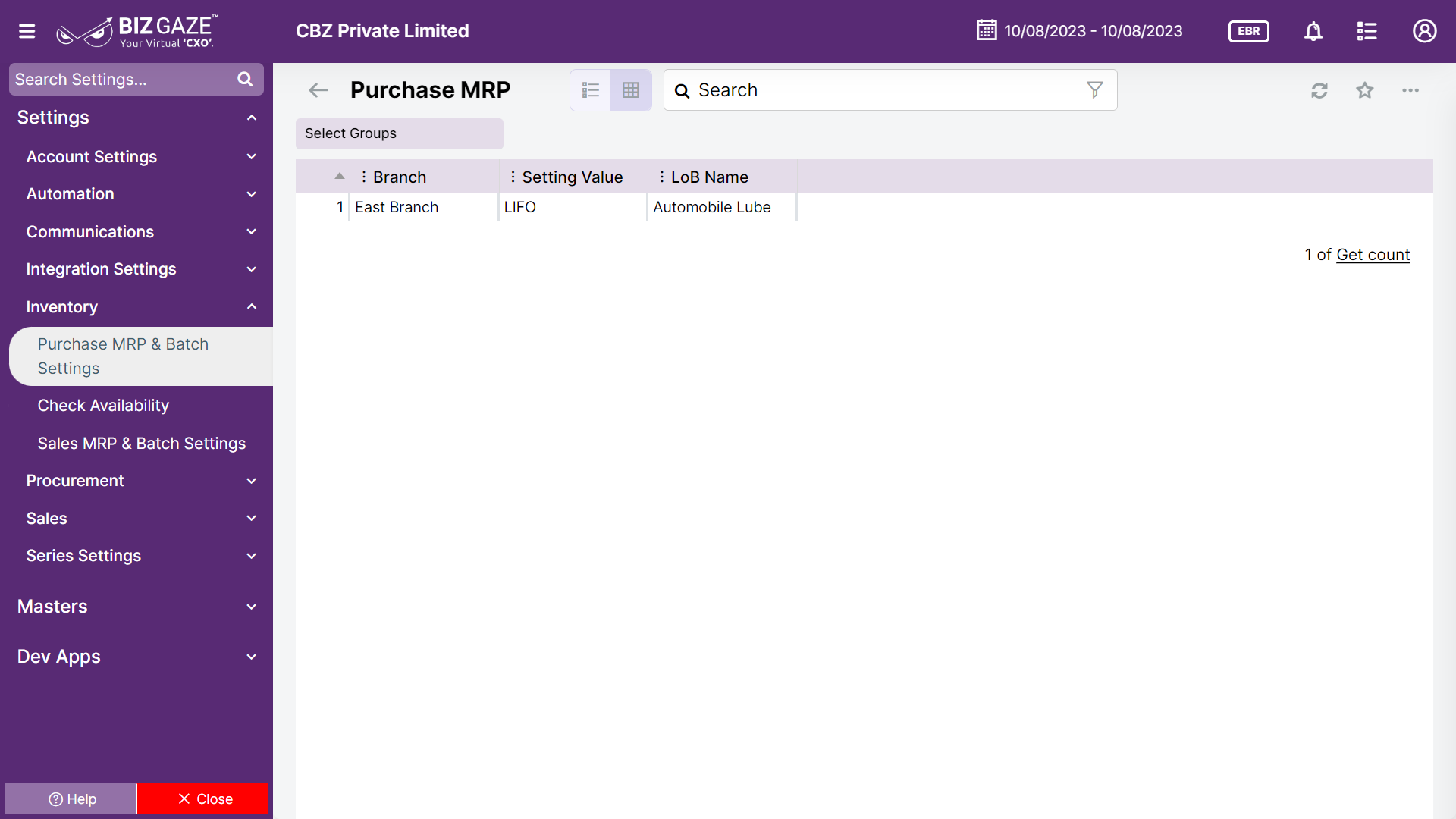Viewport: 1456px width, 819px height.
Task: Collapse the Settings section
Action: 252,118
